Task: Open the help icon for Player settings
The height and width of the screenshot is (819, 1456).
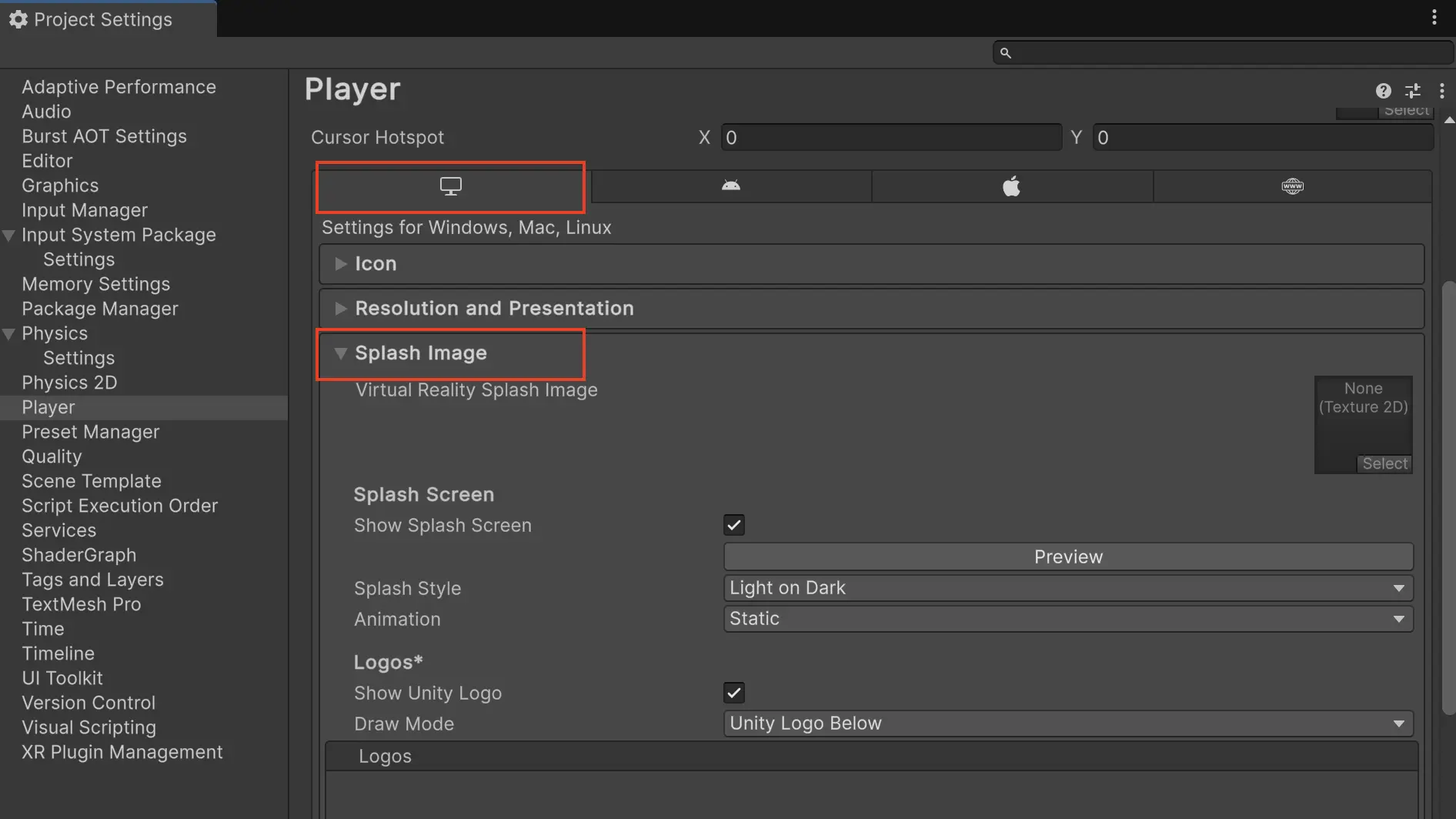Action: [x=1383, y=91]
